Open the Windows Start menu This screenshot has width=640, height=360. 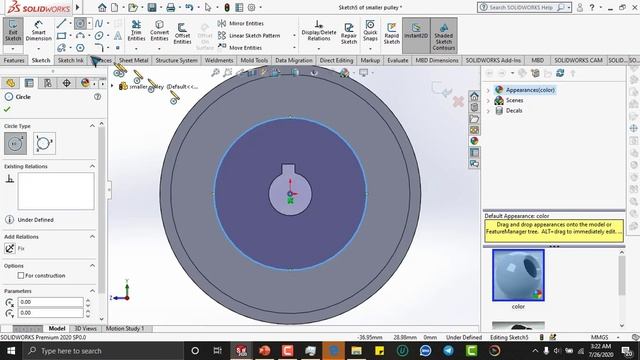click(x=11, y=351)
